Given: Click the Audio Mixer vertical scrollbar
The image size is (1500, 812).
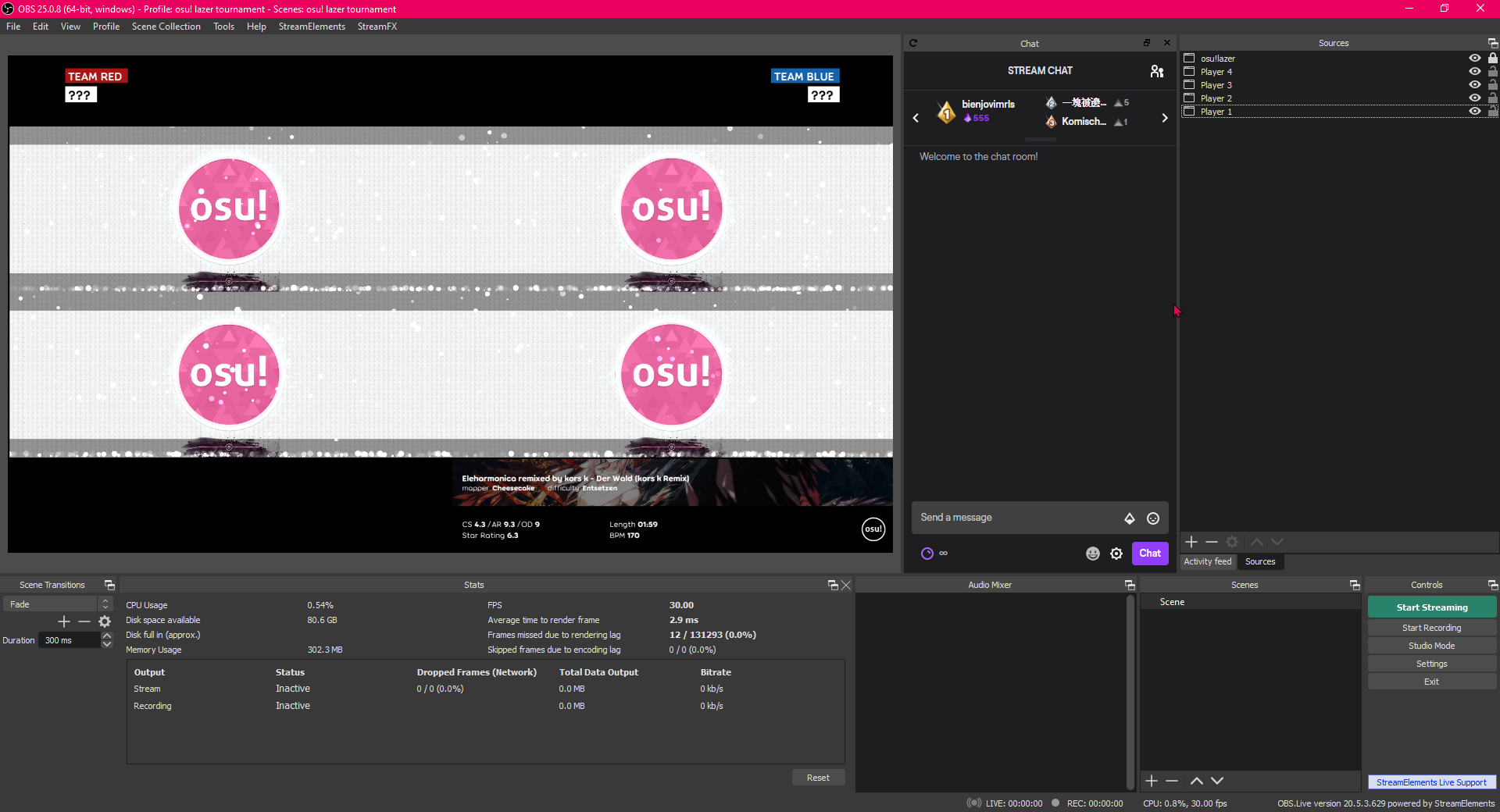Looking at the screenshot, I should [1130, 693].
